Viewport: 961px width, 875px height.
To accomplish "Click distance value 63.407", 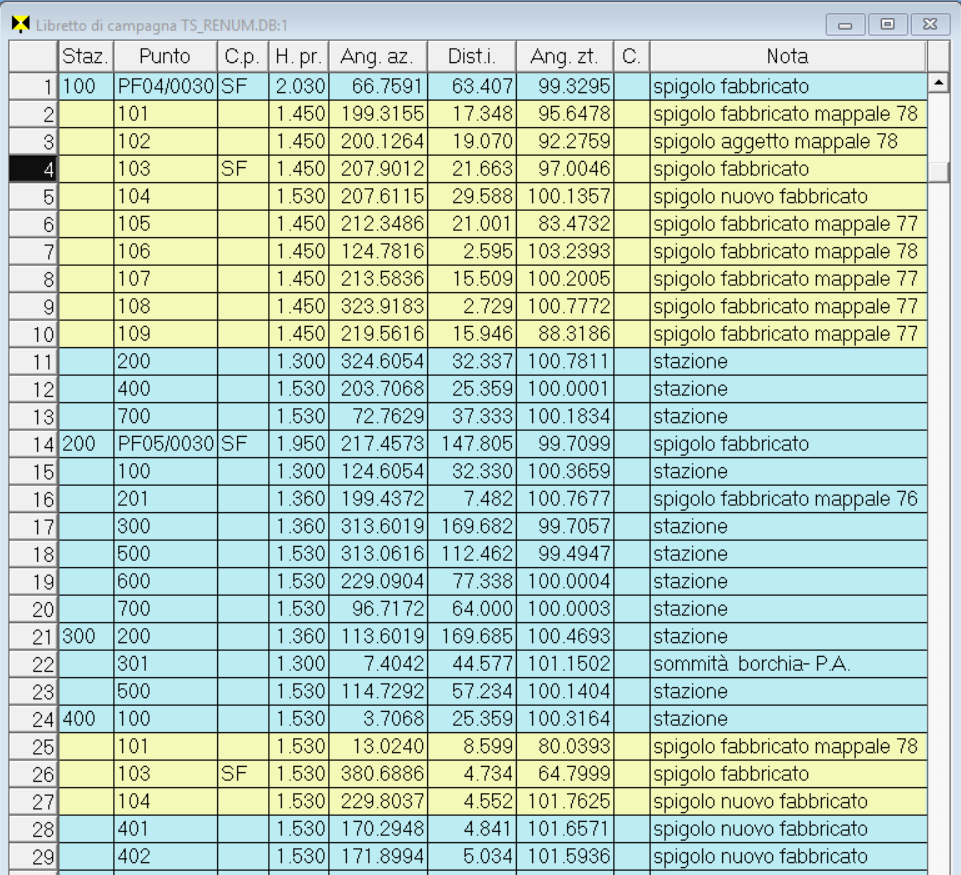I will click(x=472, y=86).
